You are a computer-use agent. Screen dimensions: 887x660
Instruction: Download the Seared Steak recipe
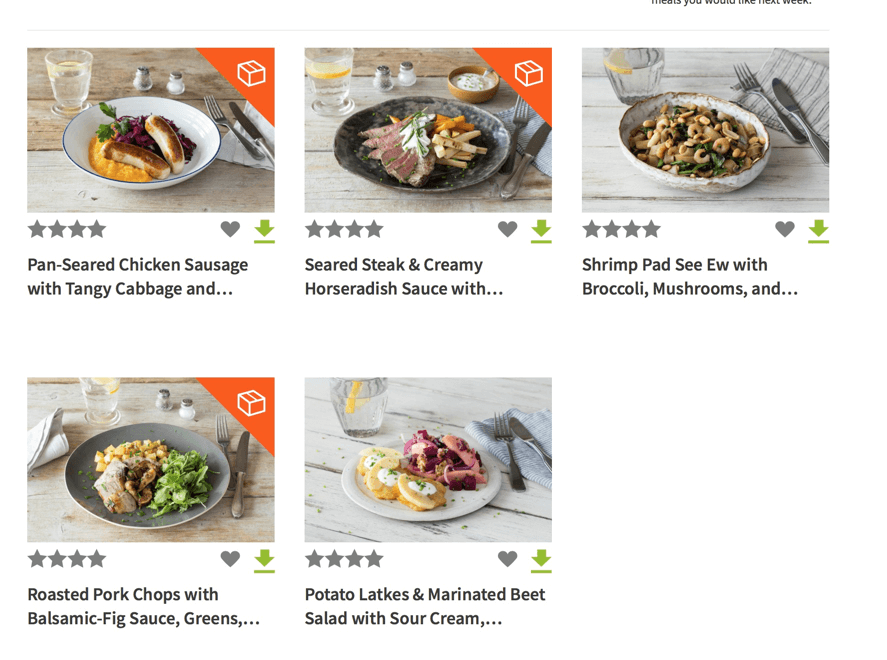[541, 230]
